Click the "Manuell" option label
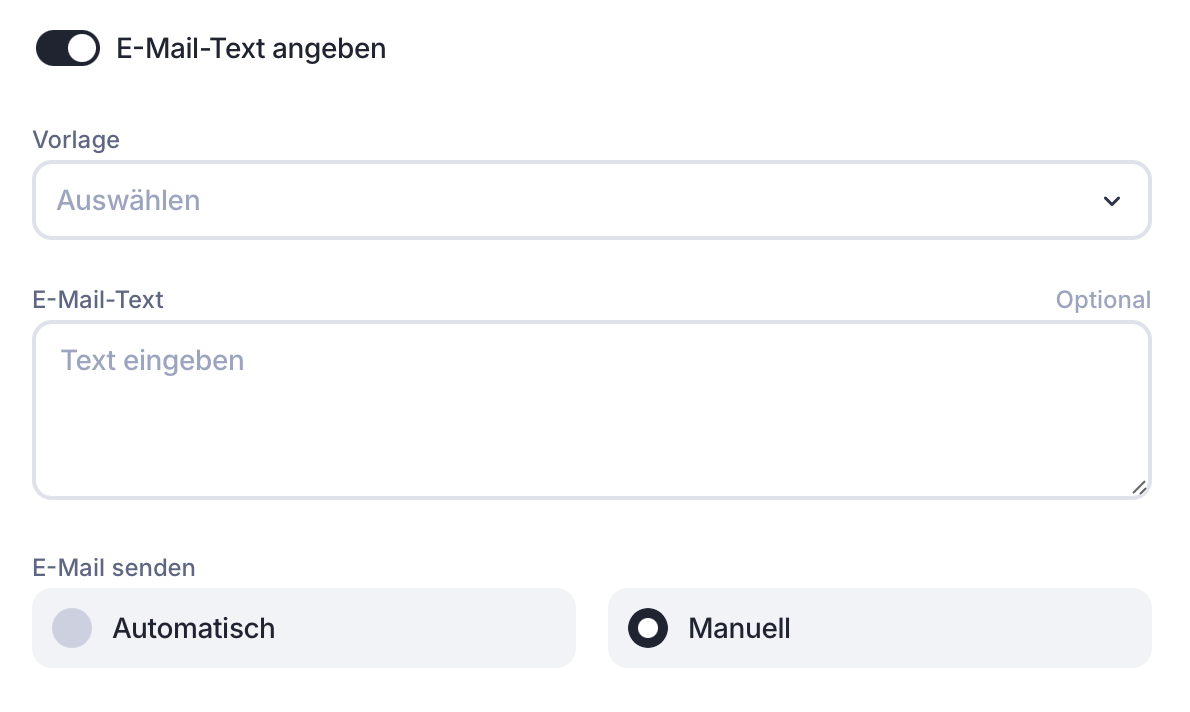 (739, 628)
